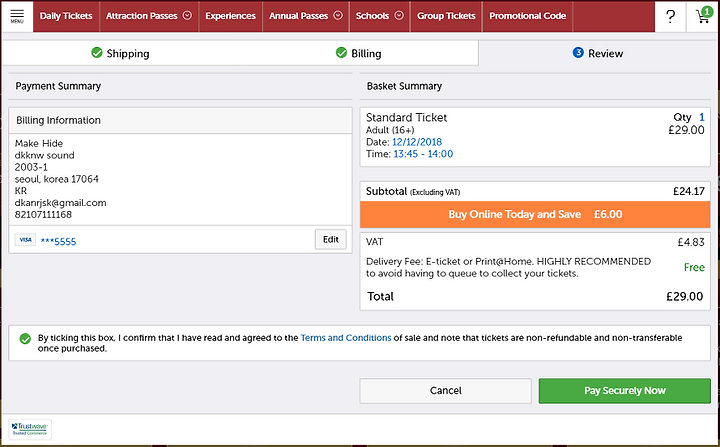Click the Adult (16+) label
The height and width of the screenshot is (447, 720).
click(390, 130)
